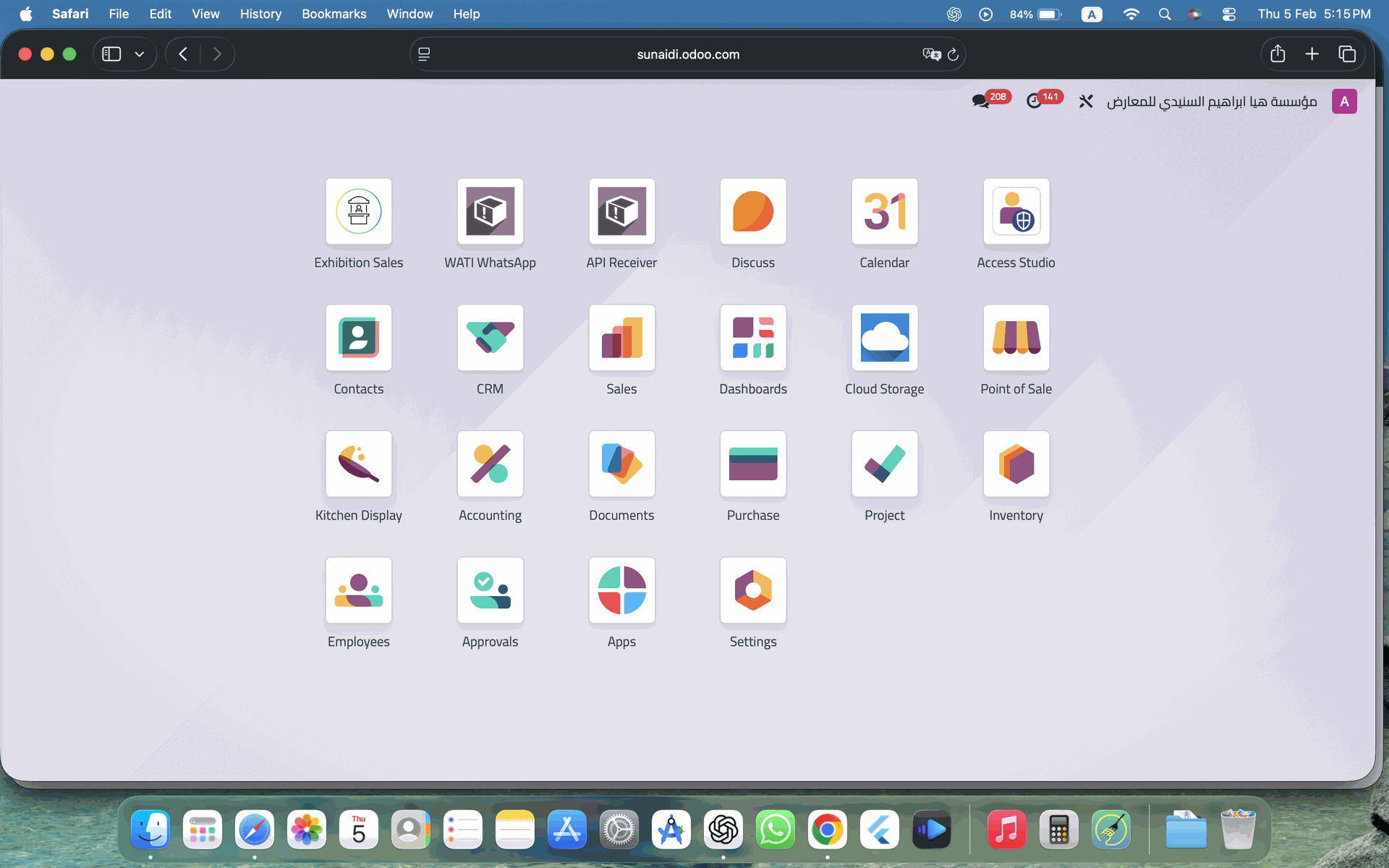Toggle the Studio wrench tools icon
The height and width of the screenshot is (868, 1389).
click(1086, 101)
